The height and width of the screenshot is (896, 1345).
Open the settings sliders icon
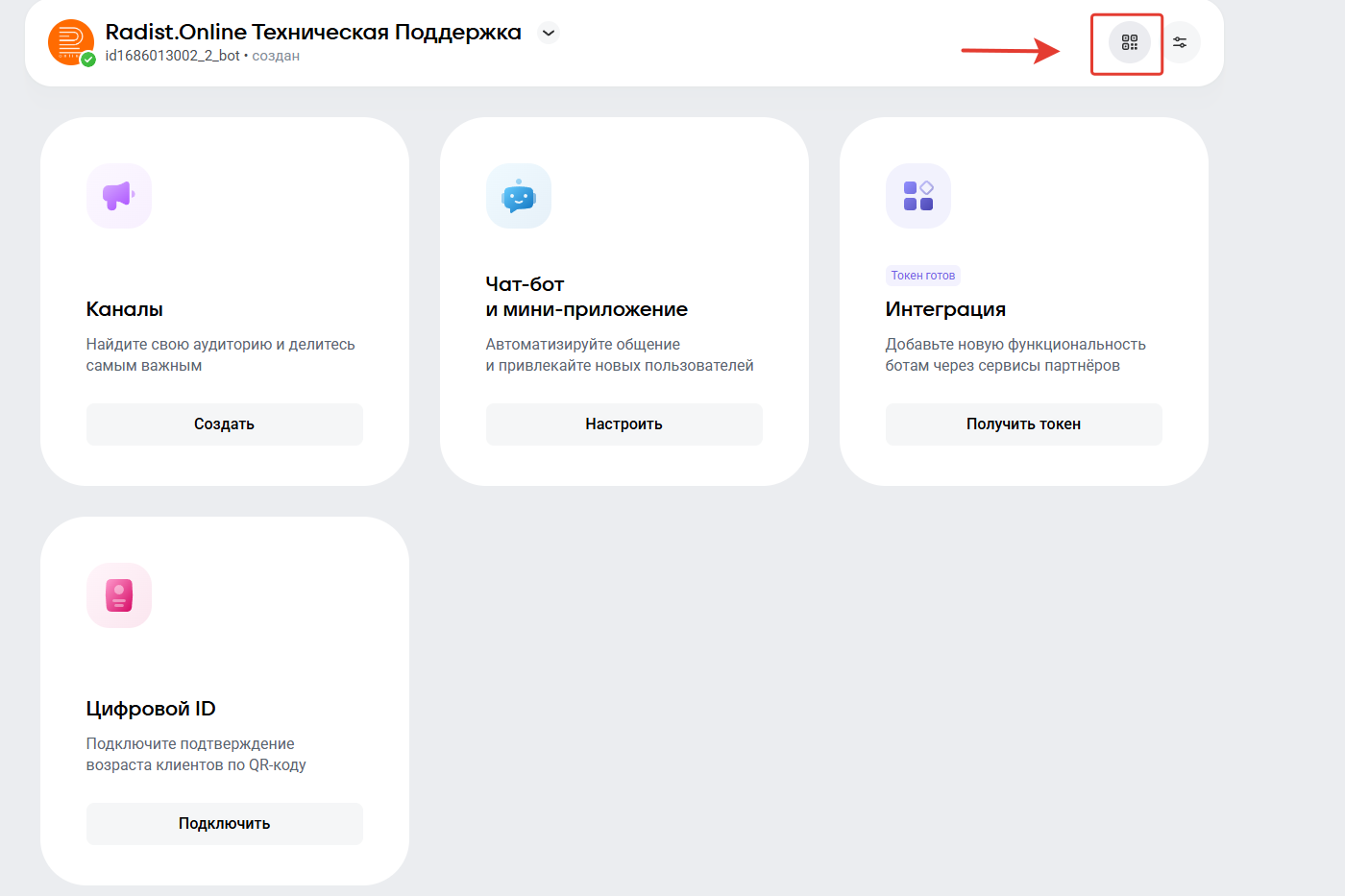(1180, 42)
